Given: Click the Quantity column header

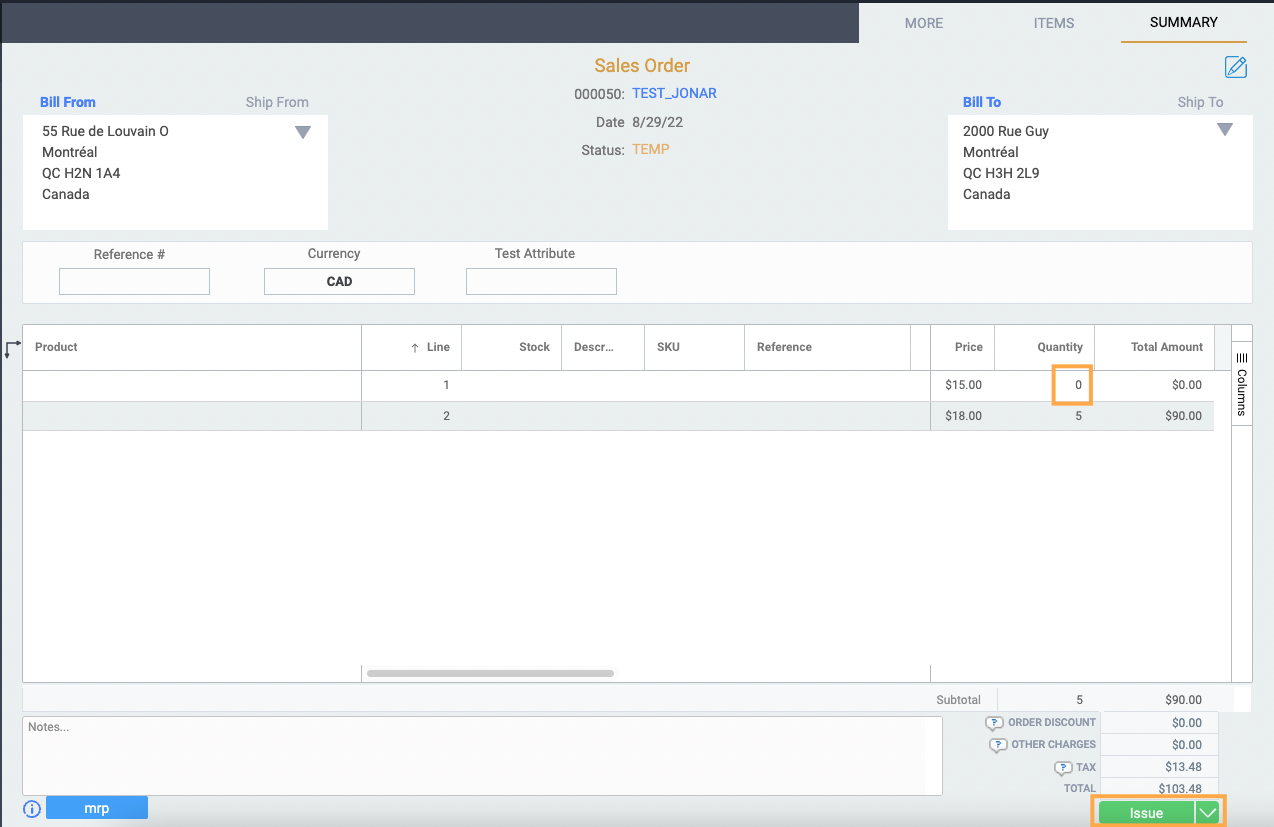Looking at the screenshot, I should tap(1044, 347).
